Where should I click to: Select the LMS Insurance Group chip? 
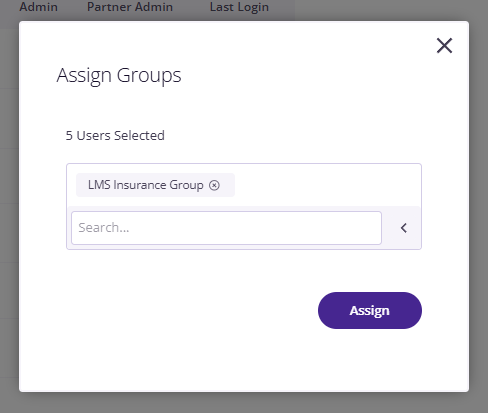155,185
